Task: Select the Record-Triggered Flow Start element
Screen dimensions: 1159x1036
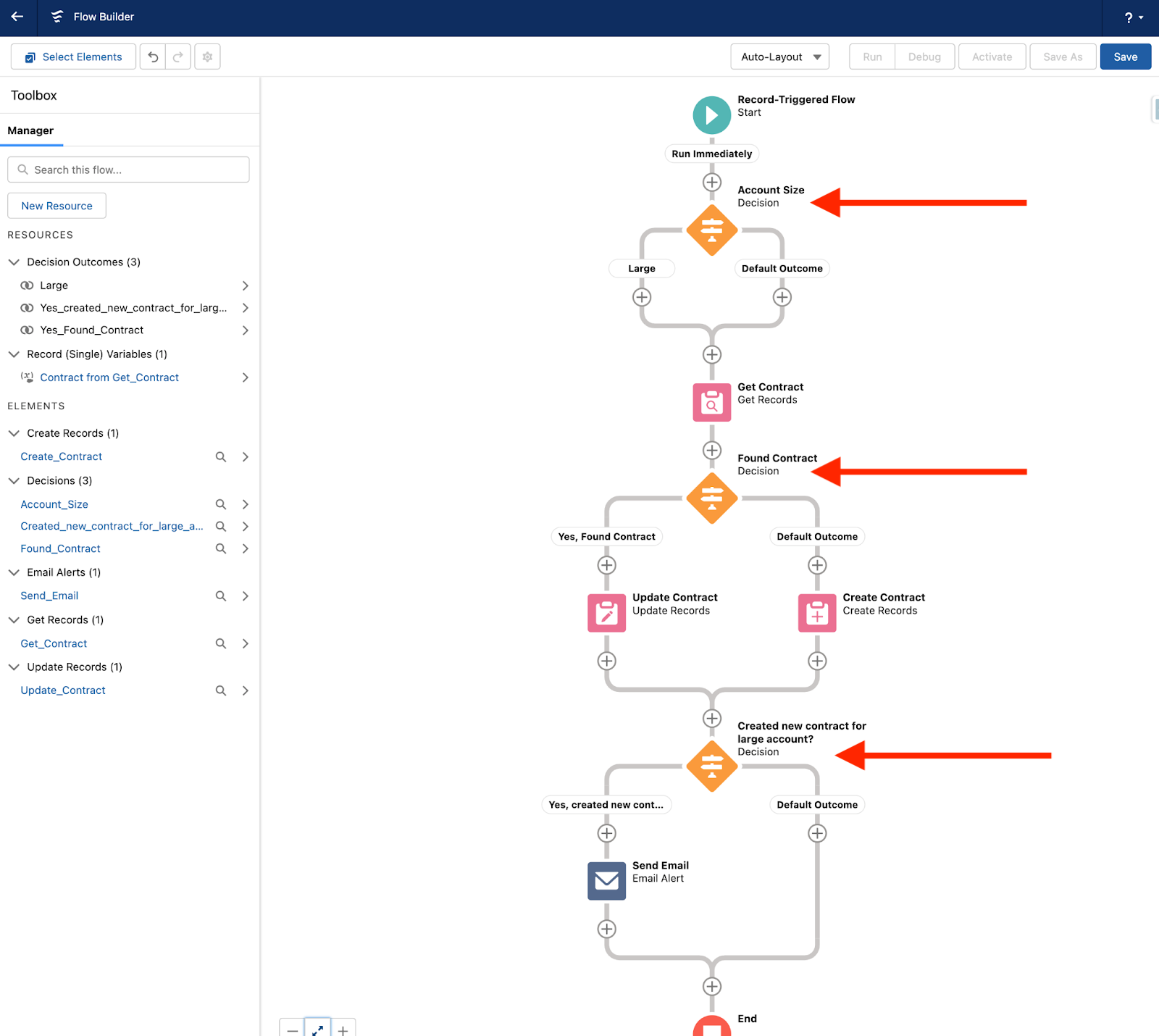Action: (711, 114)
